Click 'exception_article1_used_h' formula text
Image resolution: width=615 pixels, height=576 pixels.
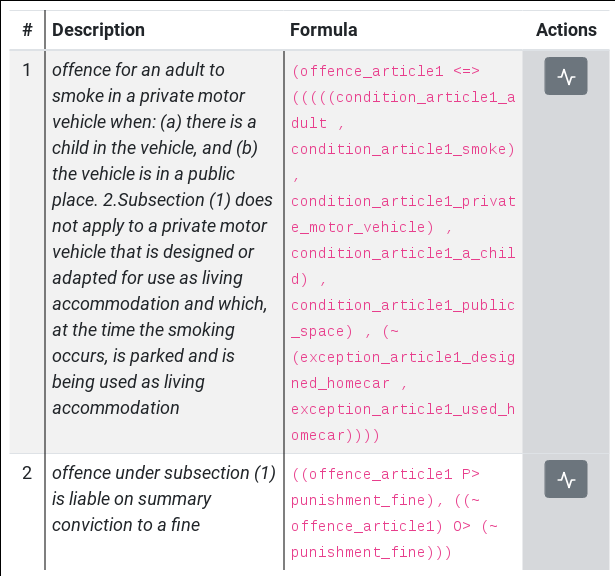pos(403,409)
